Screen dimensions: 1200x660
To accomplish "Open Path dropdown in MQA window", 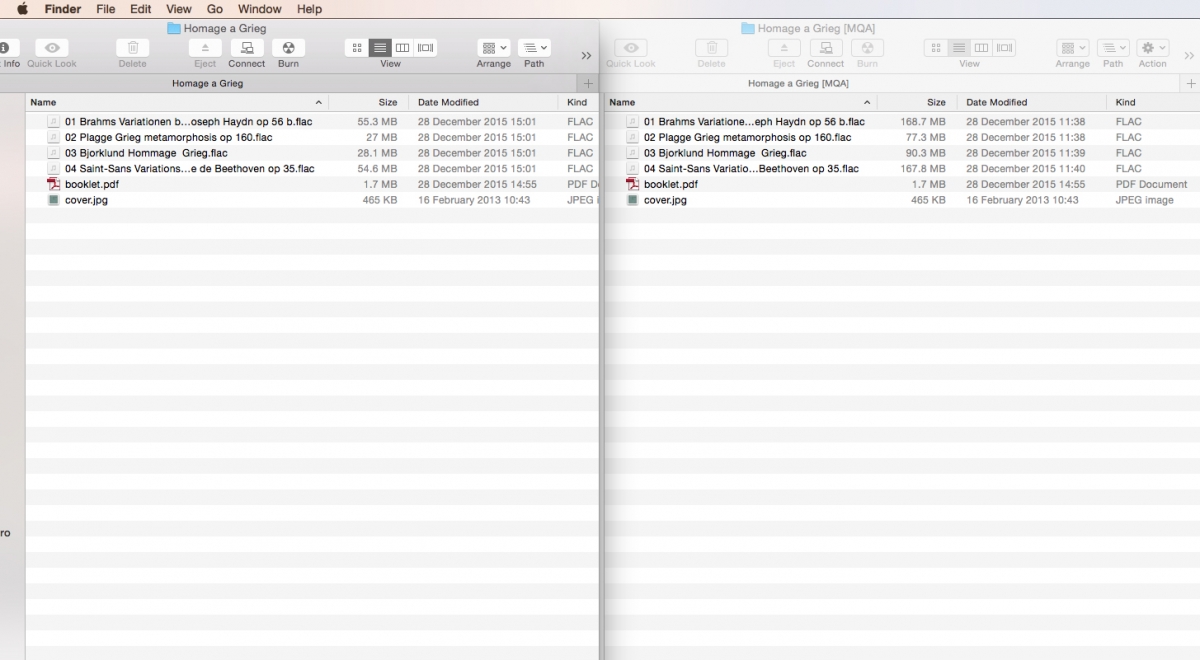I will [1113, 48].
